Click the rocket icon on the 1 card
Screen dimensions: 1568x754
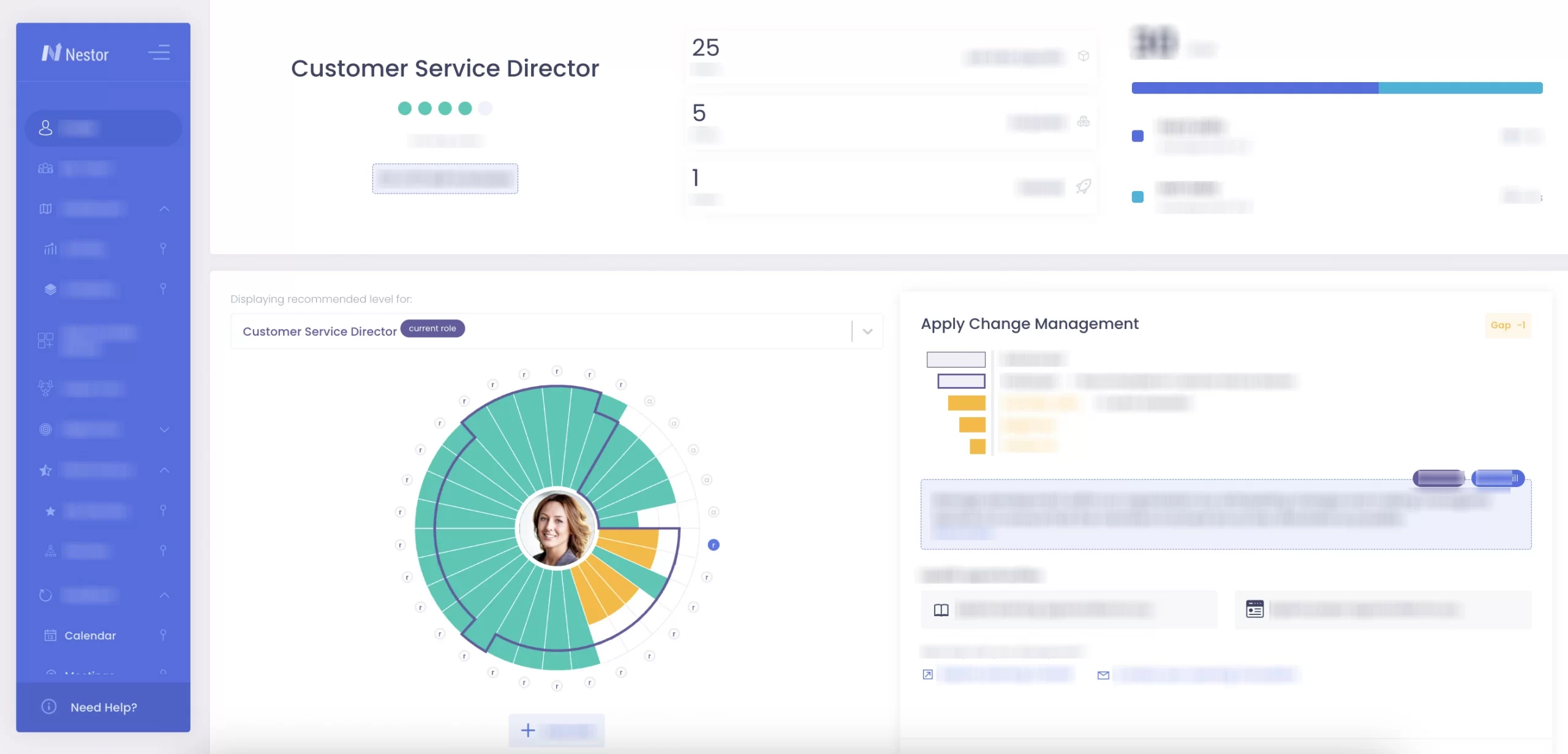pyautogui.click(x=1084, y=186)
